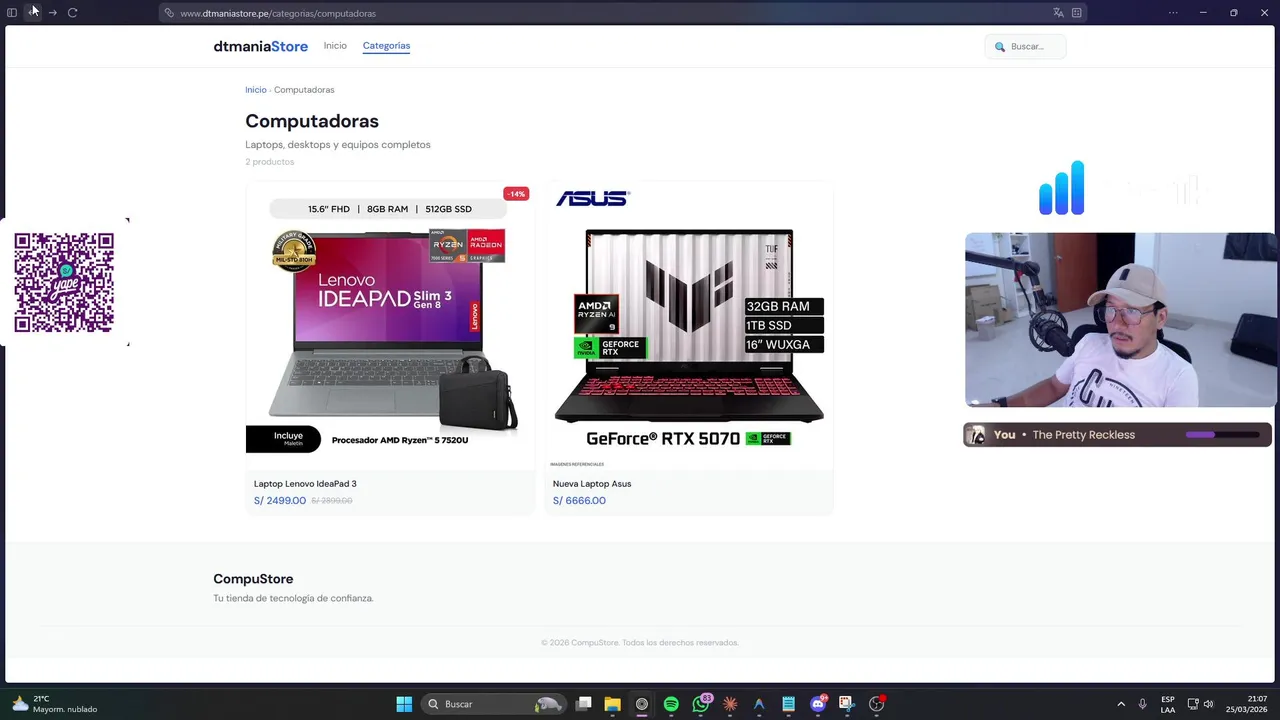Screen dimensions: 1280x720
Task: Click the webcam video overlay
Action: (x=1120, y=320)
